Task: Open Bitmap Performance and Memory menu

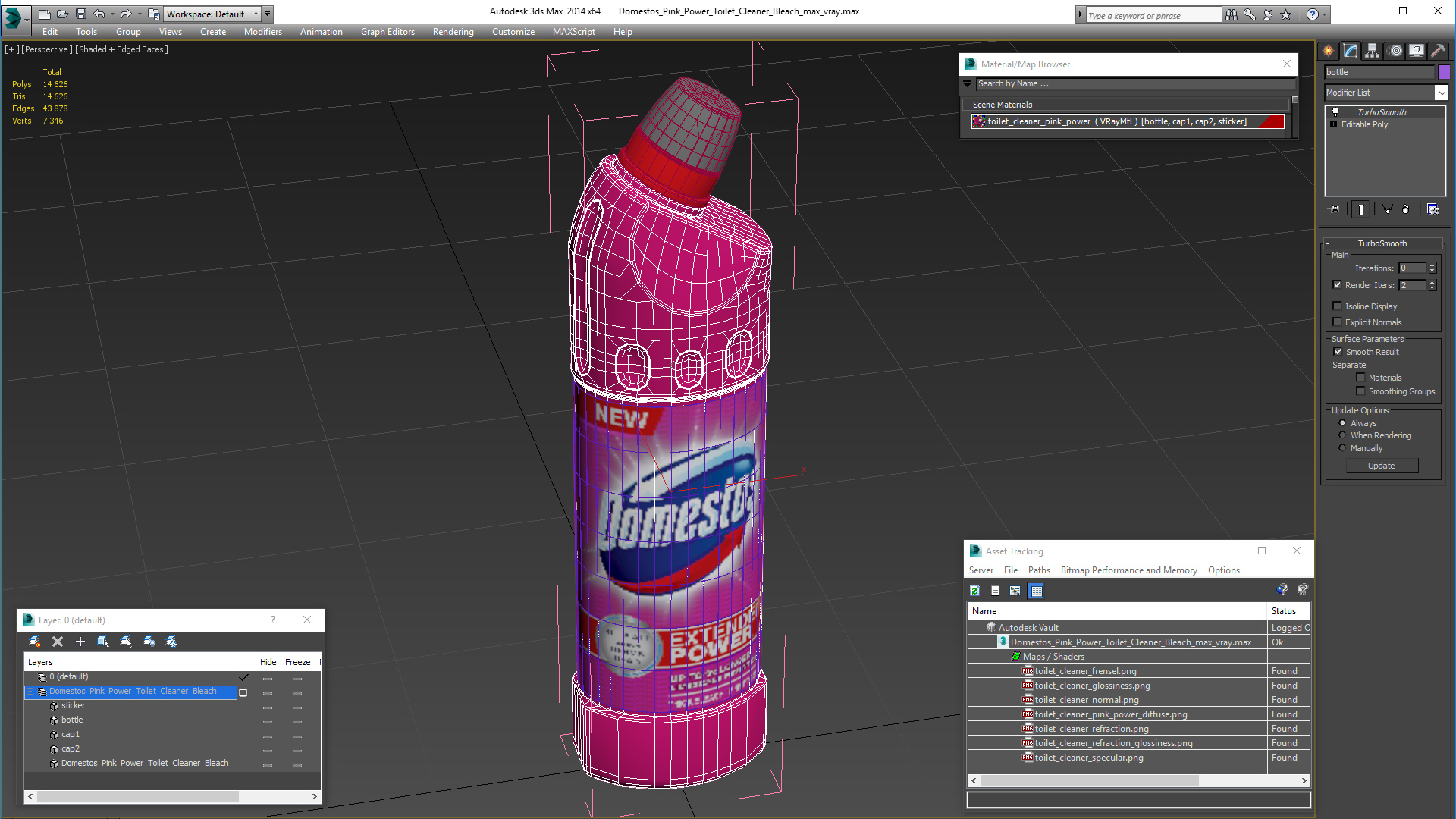Action: point(1128,570)
